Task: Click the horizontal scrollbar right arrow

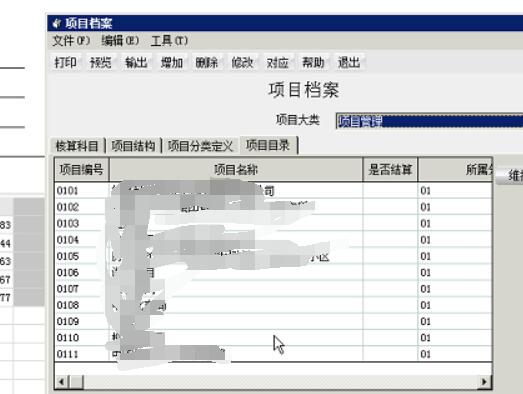Action: (x=484, y=382)
